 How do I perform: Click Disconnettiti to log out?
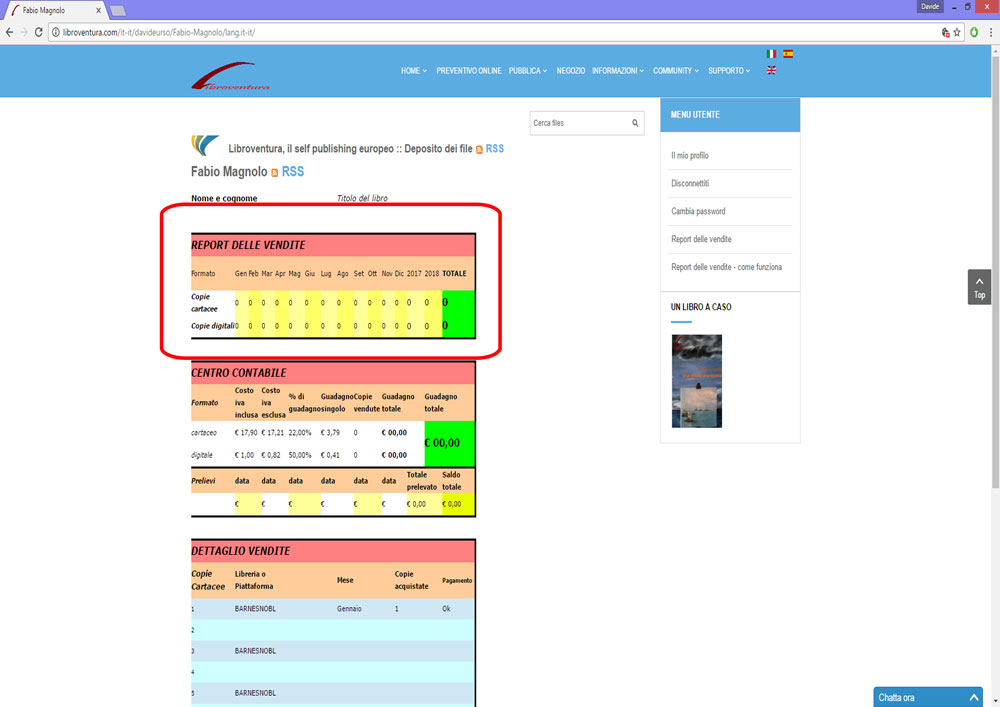tap(690, 184)
